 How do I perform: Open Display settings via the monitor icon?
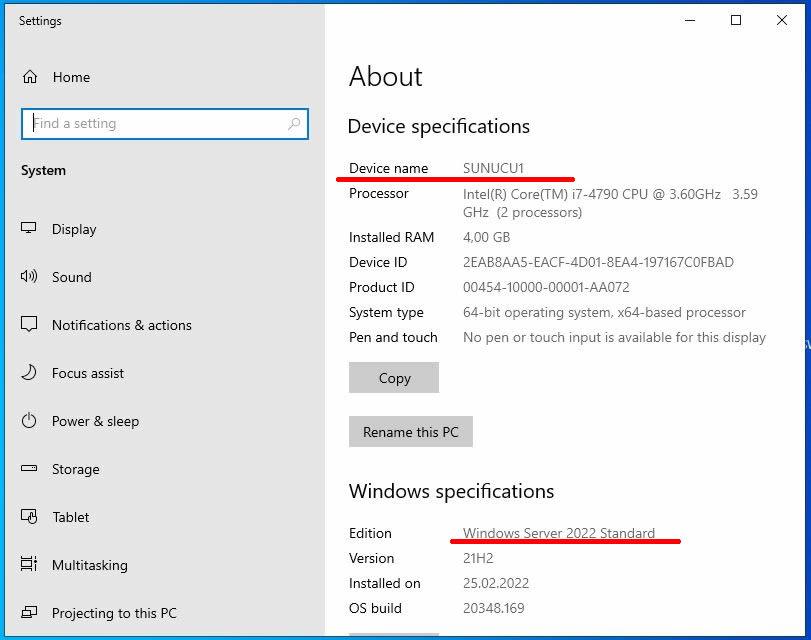click(29, 228)
